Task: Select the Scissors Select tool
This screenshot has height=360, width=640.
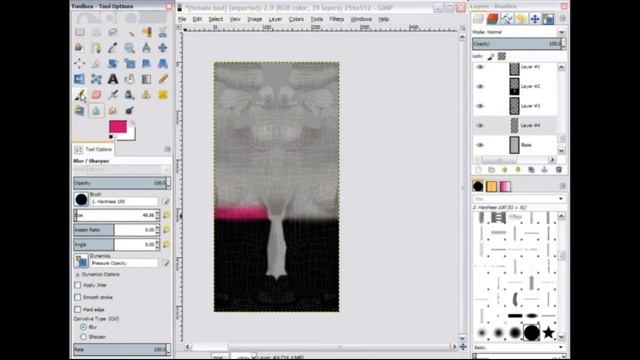Action: point(163,32)
